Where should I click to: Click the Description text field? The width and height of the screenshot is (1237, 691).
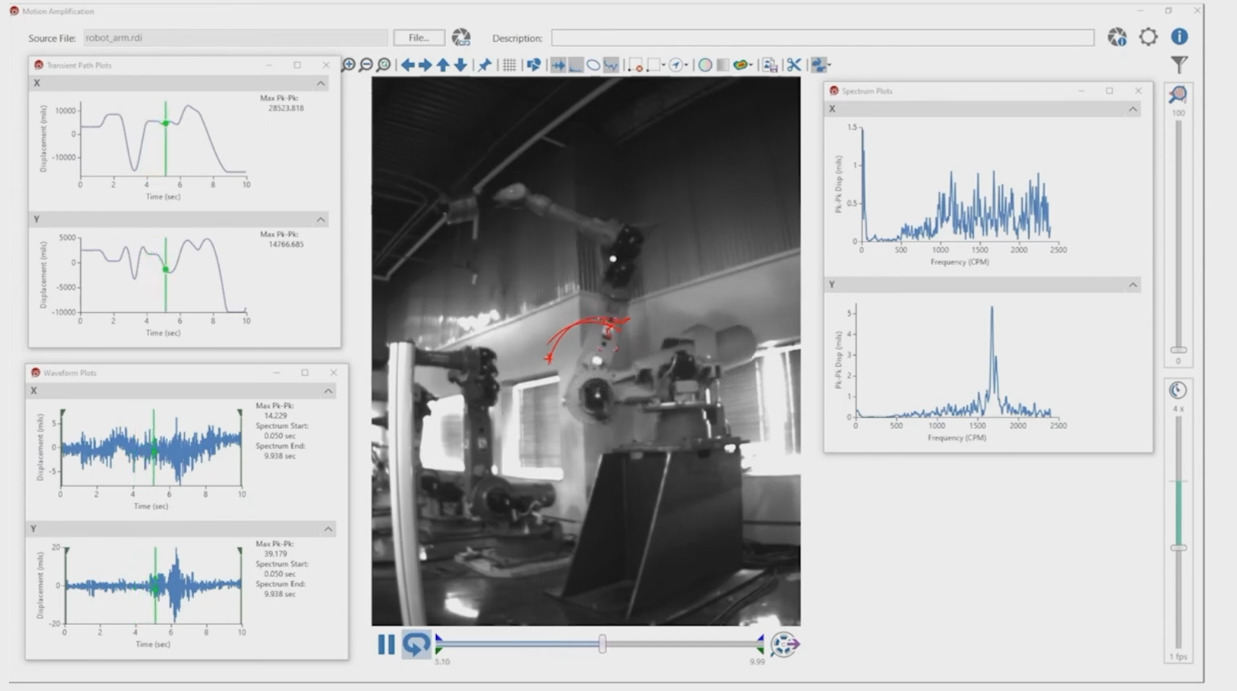point(822,38)
